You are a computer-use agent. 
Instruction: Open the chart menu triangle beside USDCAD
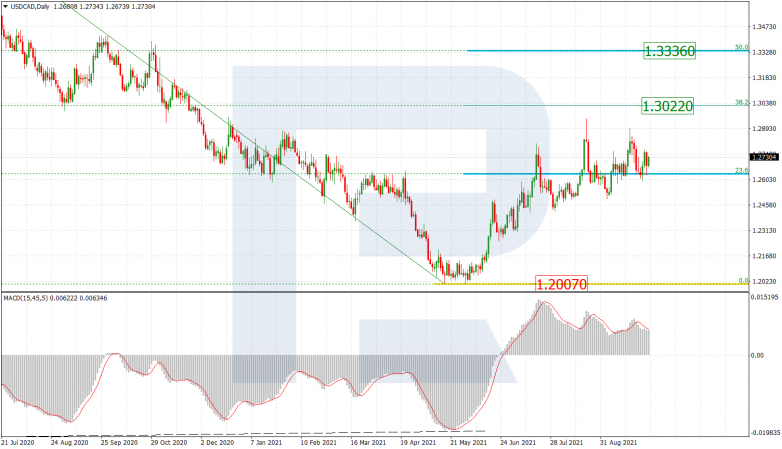coord(5,7)
